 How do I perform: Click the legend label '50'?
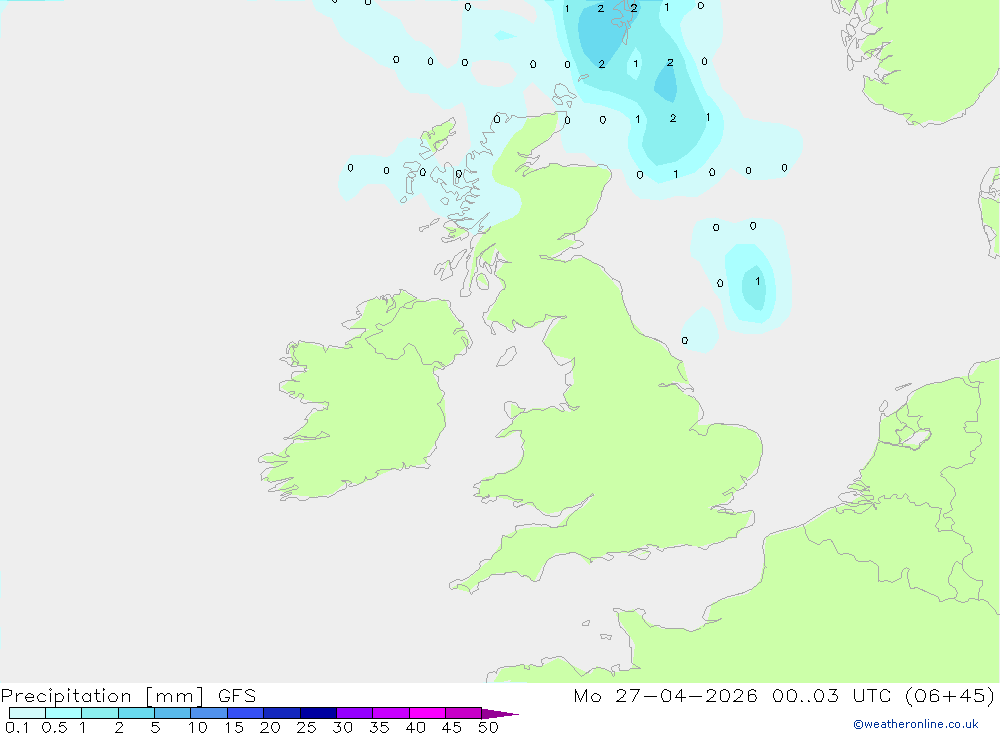[488, 727]
